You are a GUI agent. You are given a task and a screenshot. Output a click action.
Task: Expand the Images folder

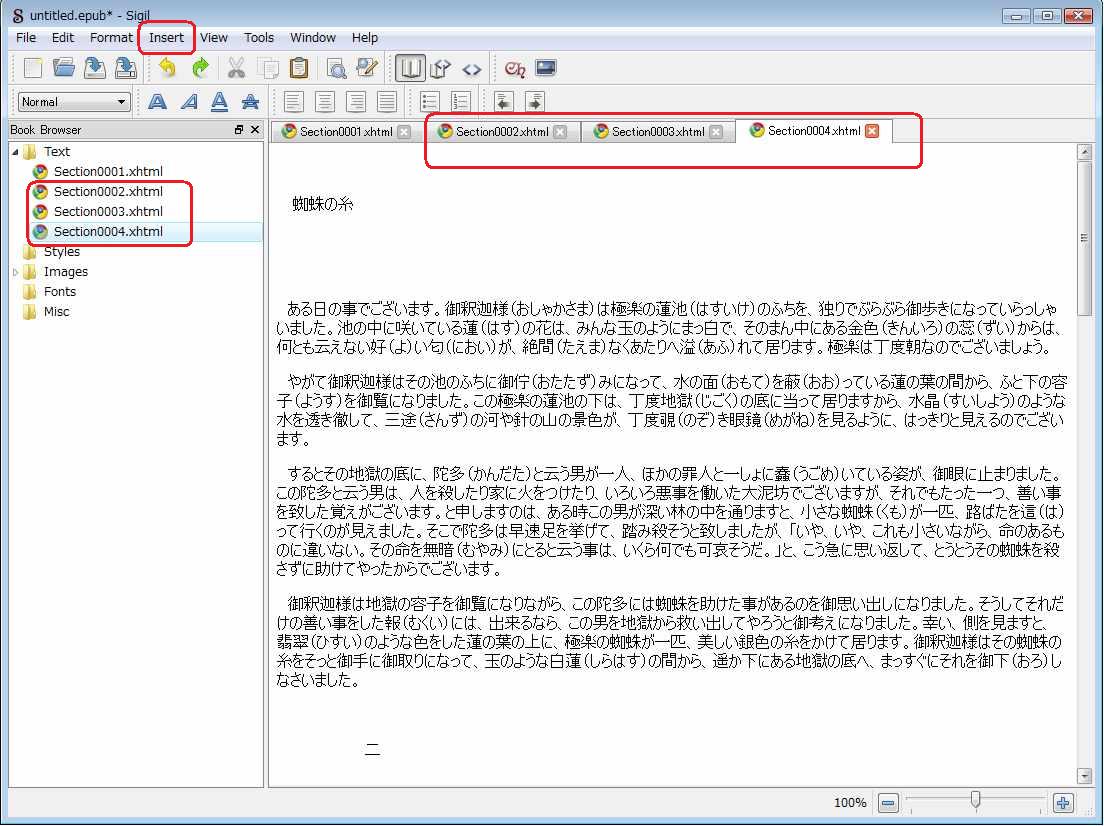tap(15, 272)
